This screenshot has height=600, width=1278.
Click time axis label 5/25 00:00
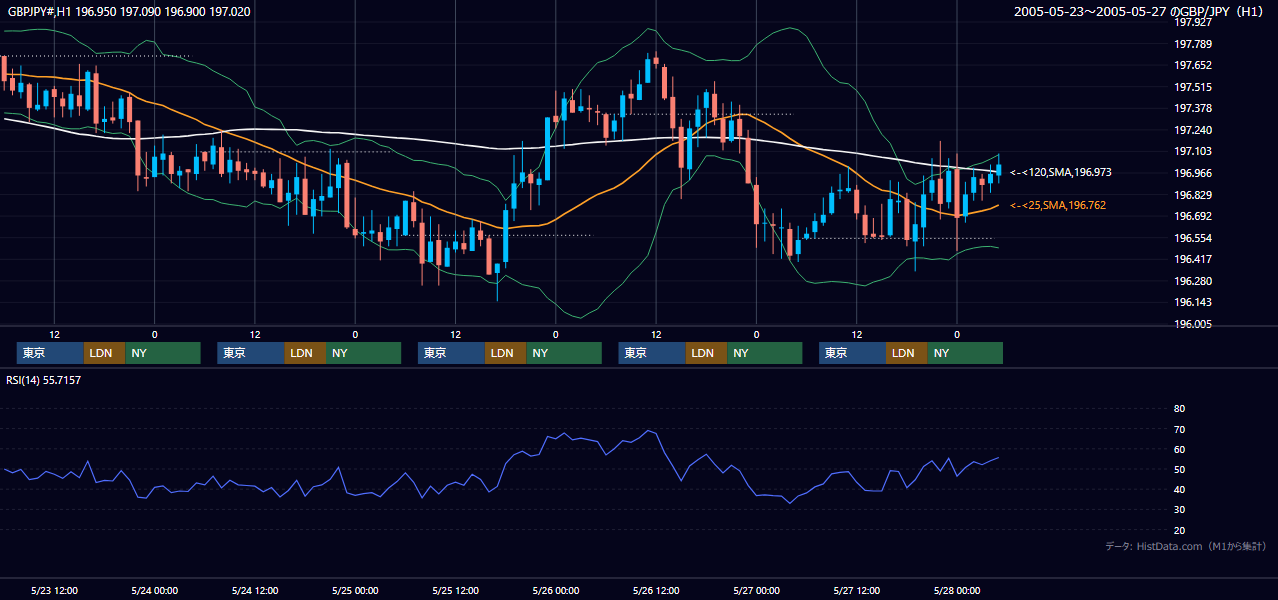[x=355, y=590]
